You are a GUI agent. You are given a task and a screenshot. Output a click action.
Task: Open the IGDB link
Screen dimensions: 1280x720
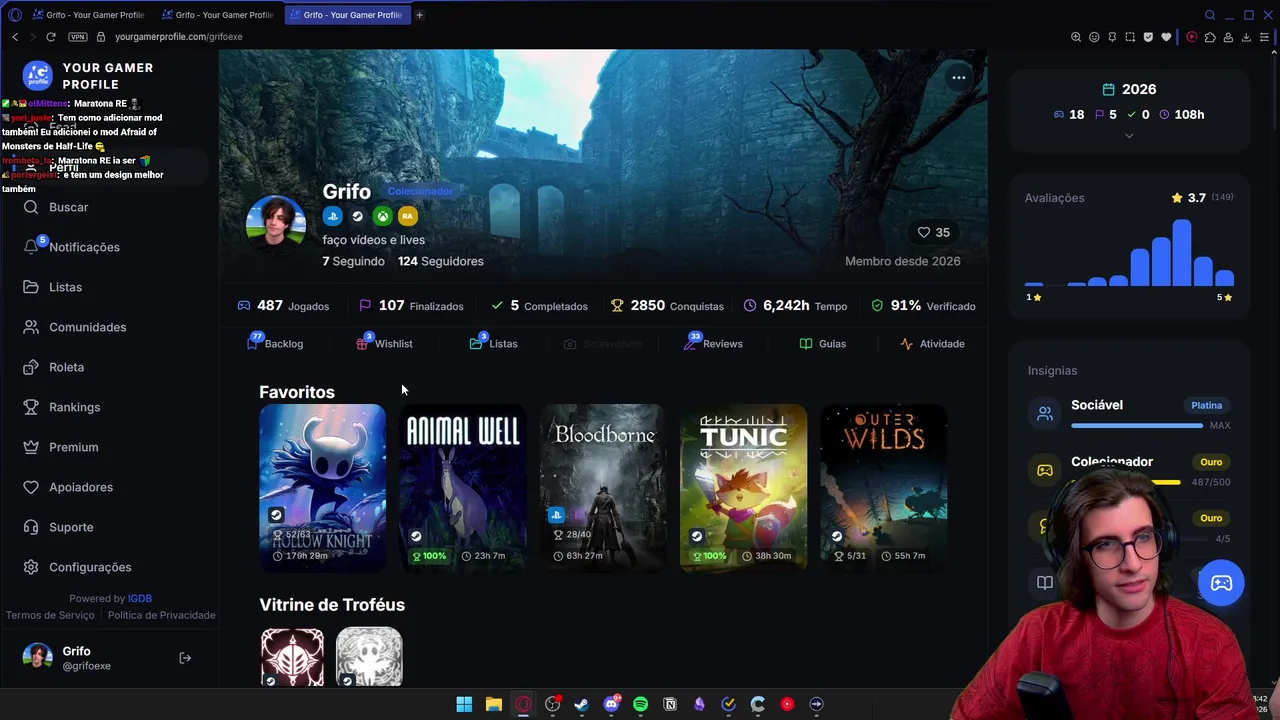pos(140,599)
